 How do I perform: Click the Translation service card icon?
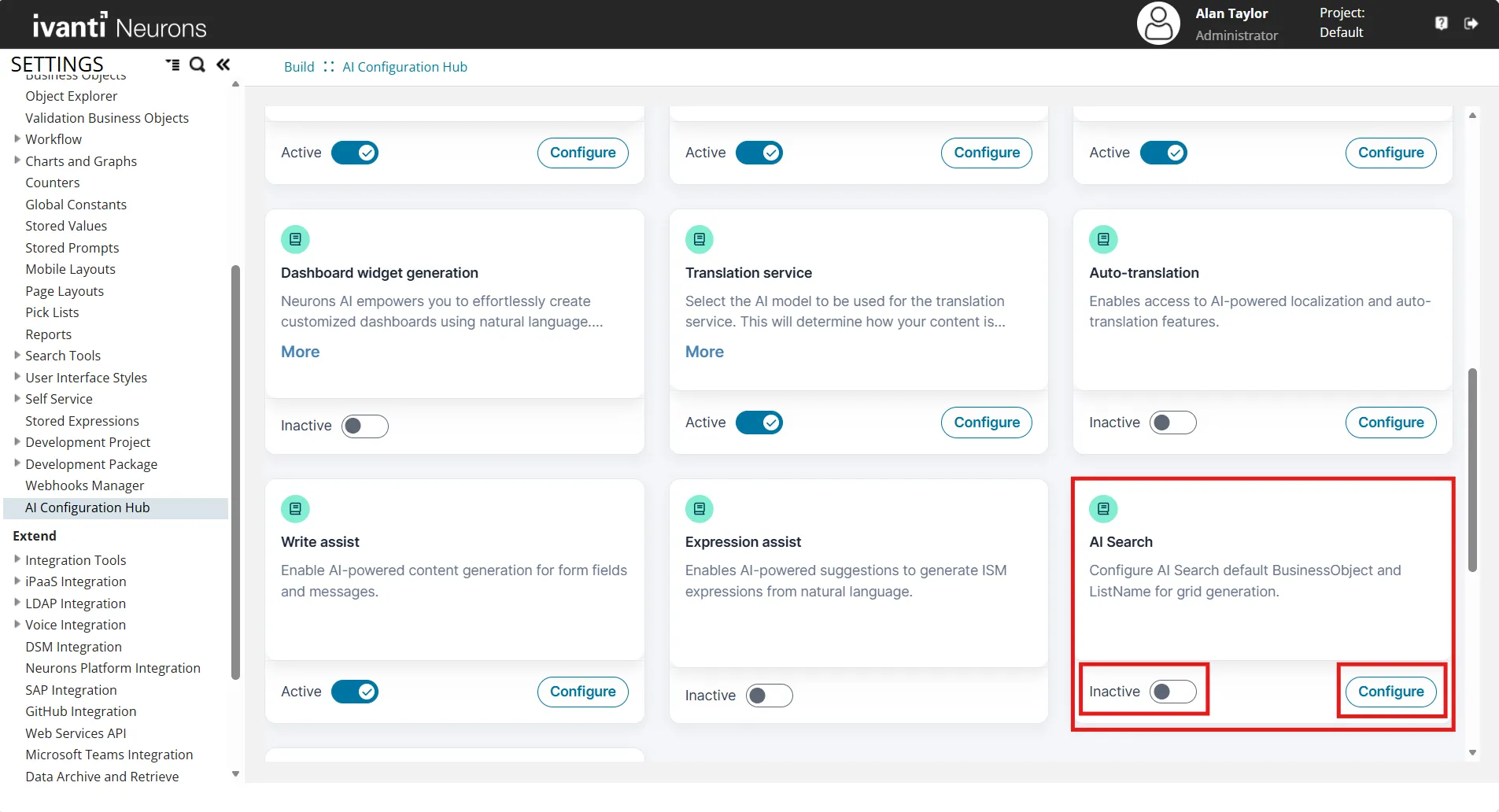(x=700, y=239)
